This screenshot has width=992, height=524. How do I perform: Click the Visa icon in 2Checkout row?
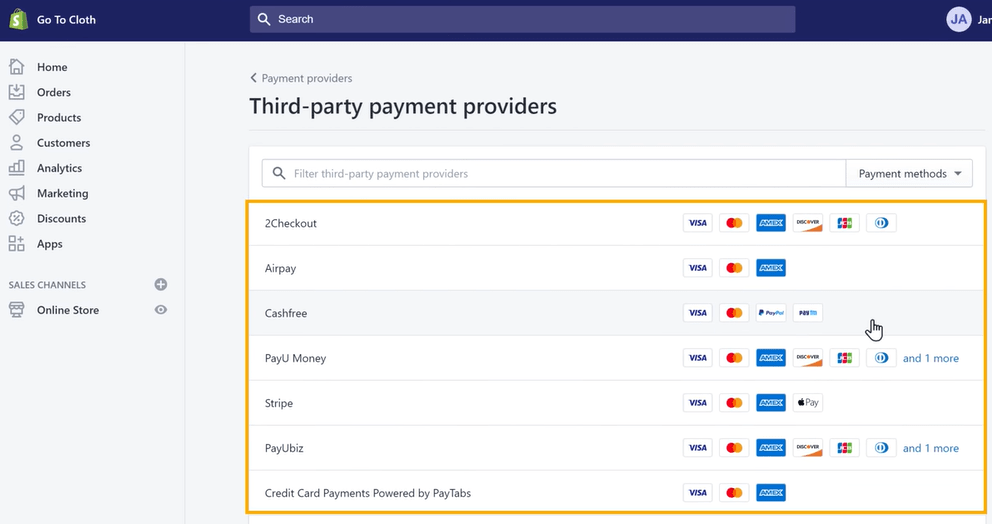coord(698,223)
